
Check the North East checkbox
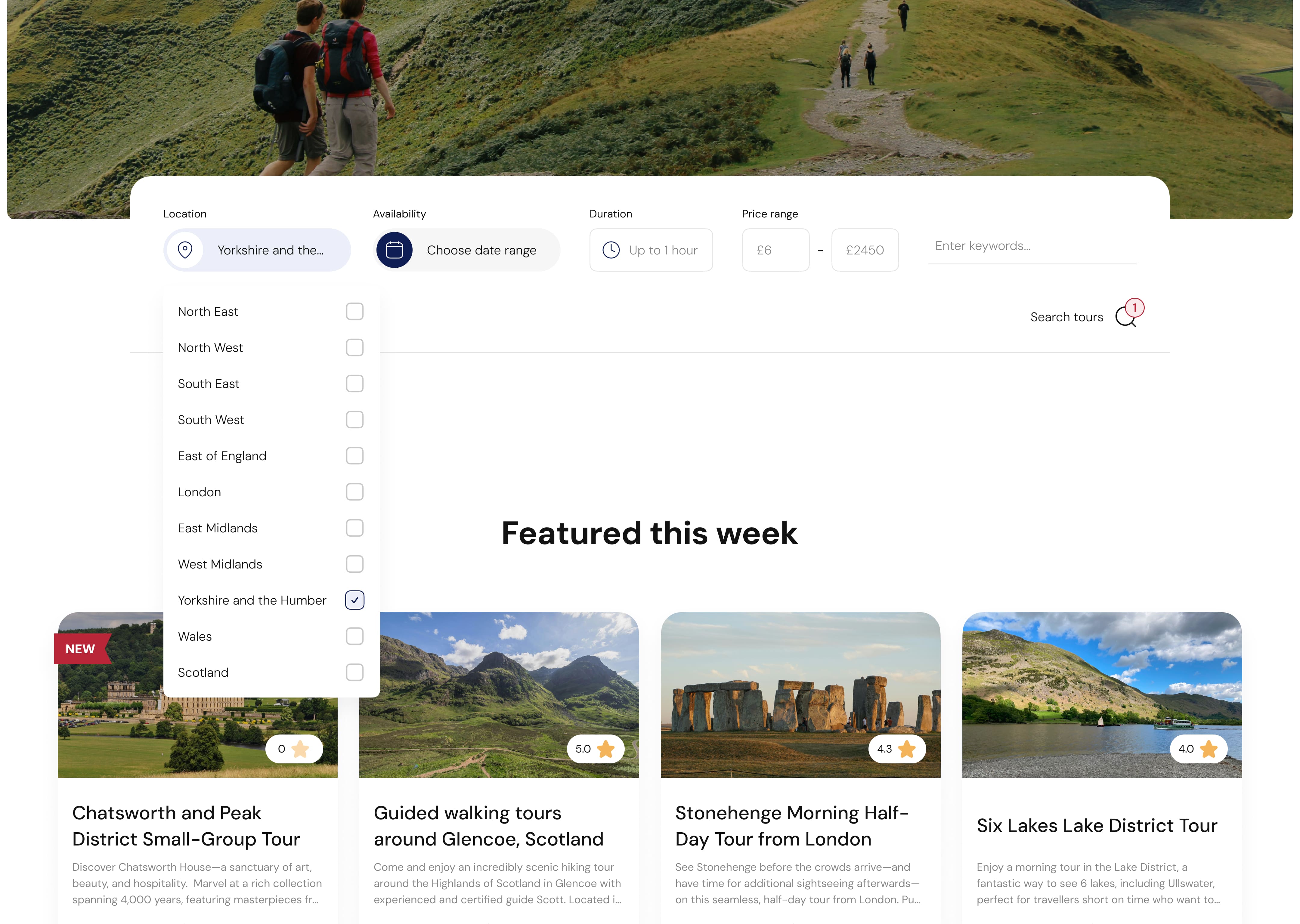[354, 311]
